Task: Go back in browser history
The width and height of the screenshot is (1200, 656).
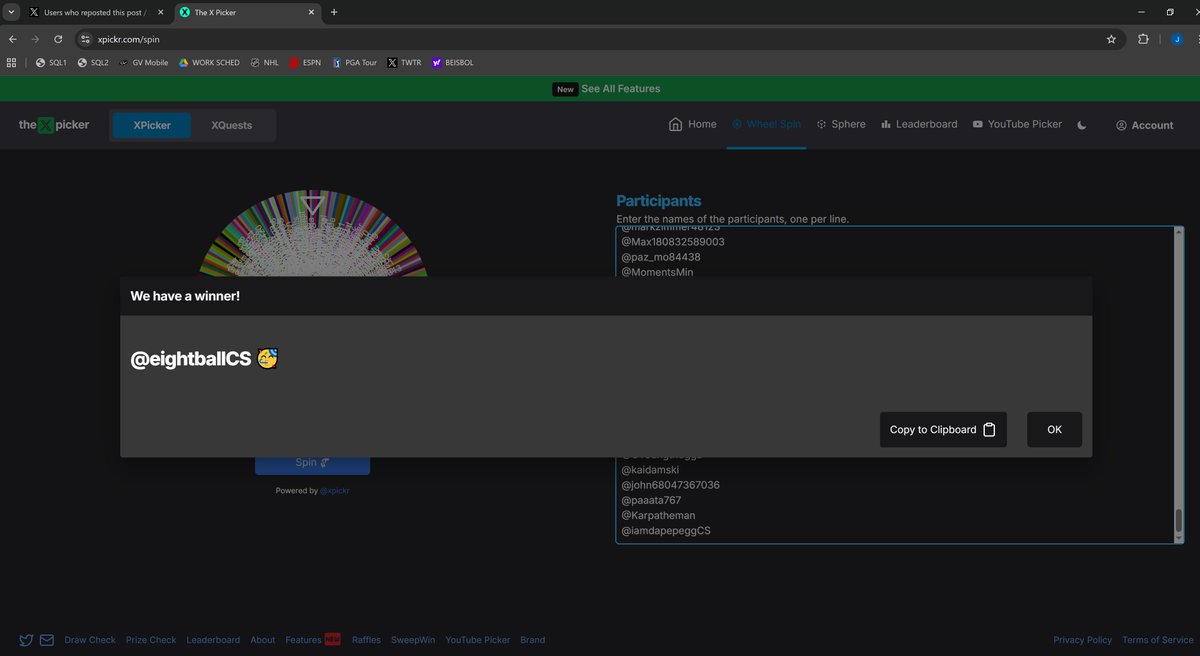Action: point(13,39)
